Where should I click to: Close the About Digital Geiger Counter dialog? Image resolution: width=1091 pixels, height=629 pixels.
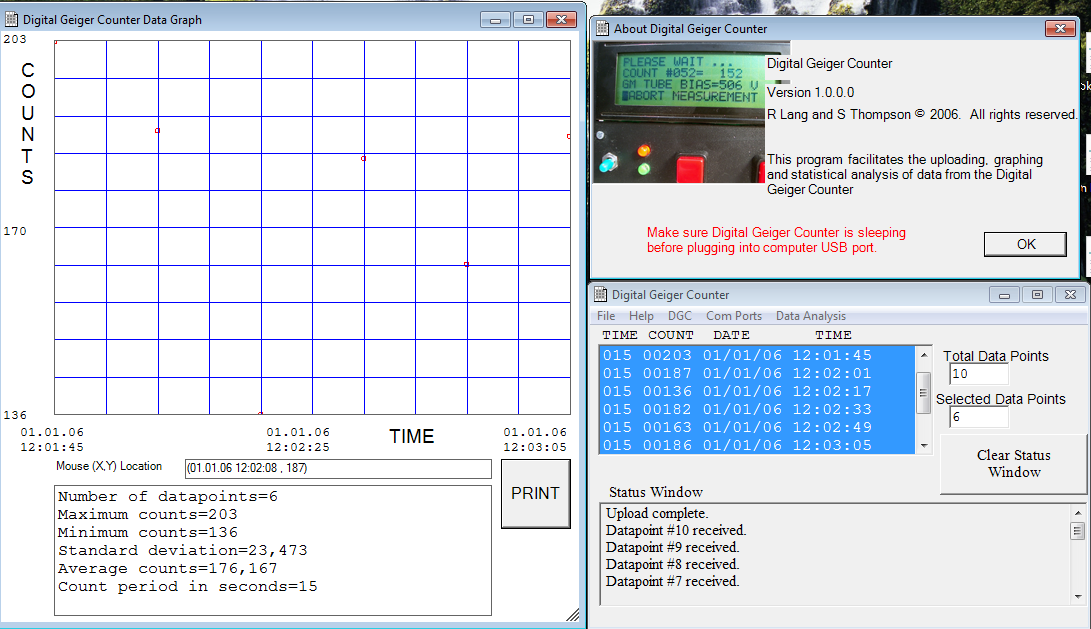(1060, 29)
